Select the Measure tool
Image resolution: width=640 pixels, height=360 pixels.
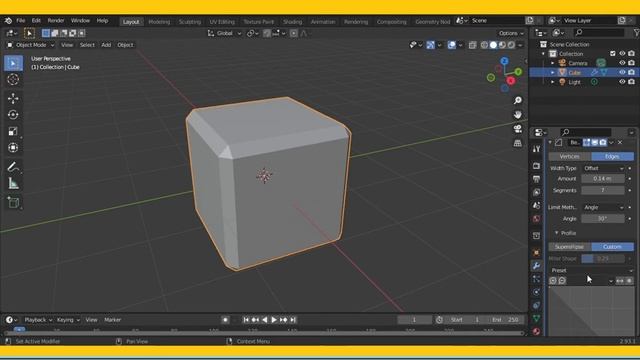point(13,183)
